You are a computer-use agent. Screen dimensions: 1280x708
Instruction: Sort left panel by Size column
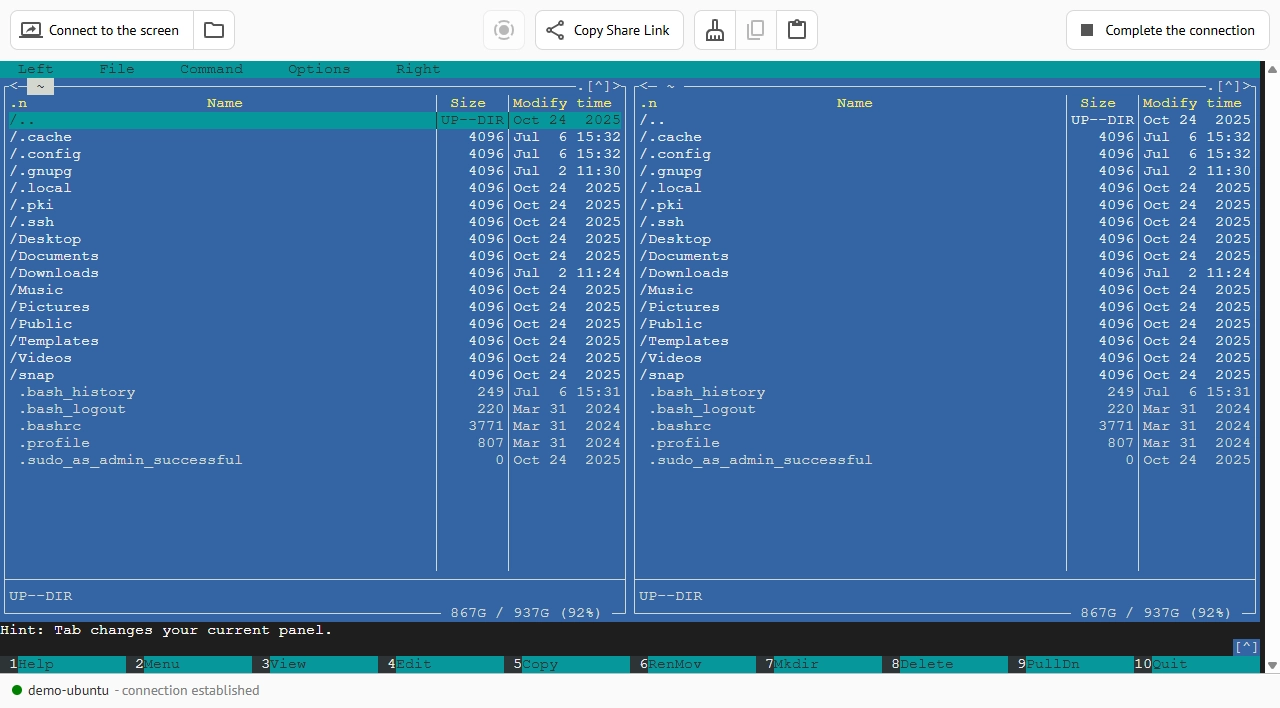click(468, 103)
